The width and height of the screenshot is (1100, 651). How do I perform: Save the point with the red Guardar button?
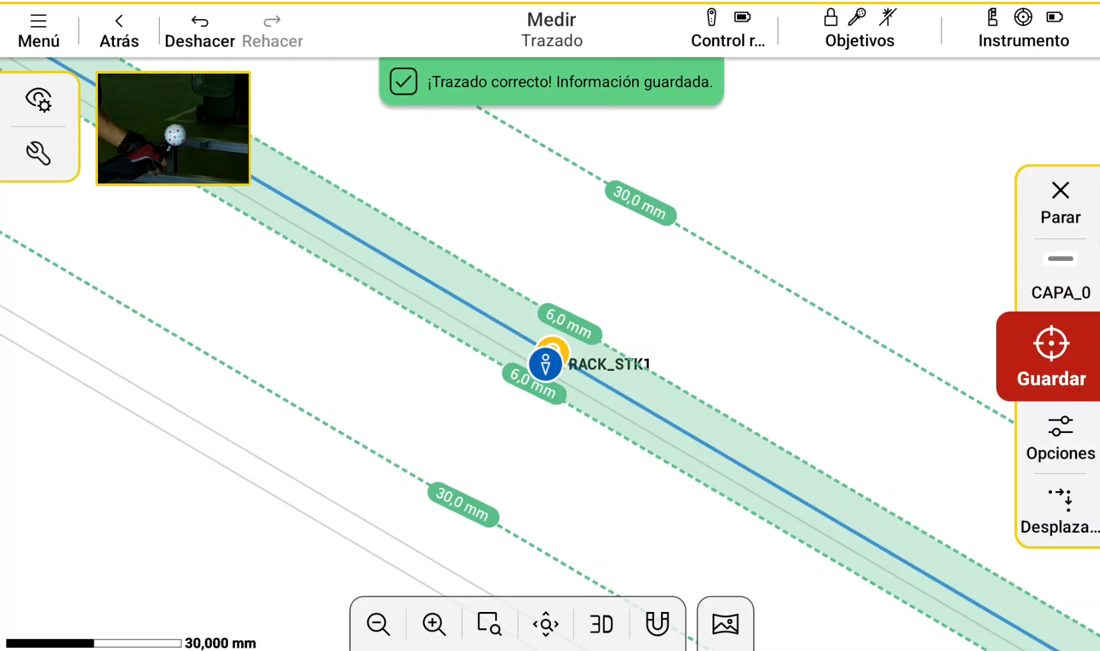click(1050, 357)
